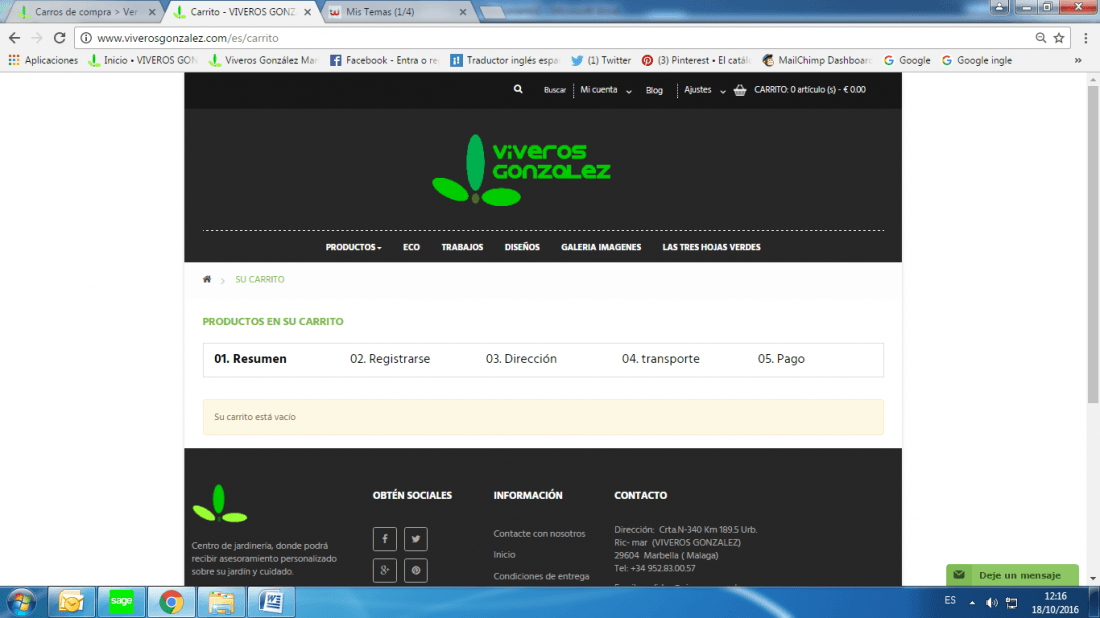
Task: Open the MailChimp Dashboard bookmark
Action: tap(817, 60)
